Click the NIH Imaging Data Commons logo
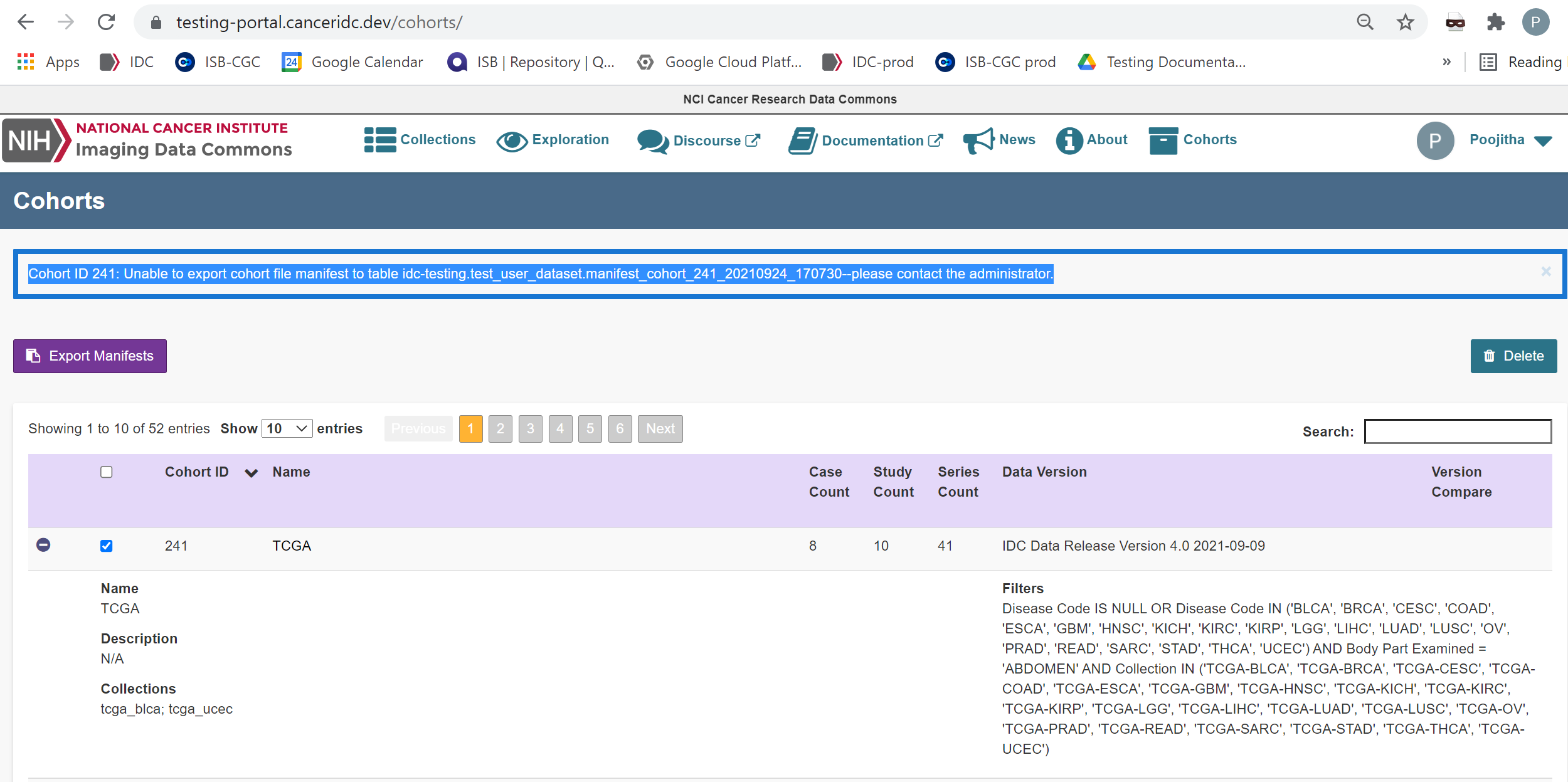The height and width of the screenshot is (782, 1568). [x=148, y=140]
